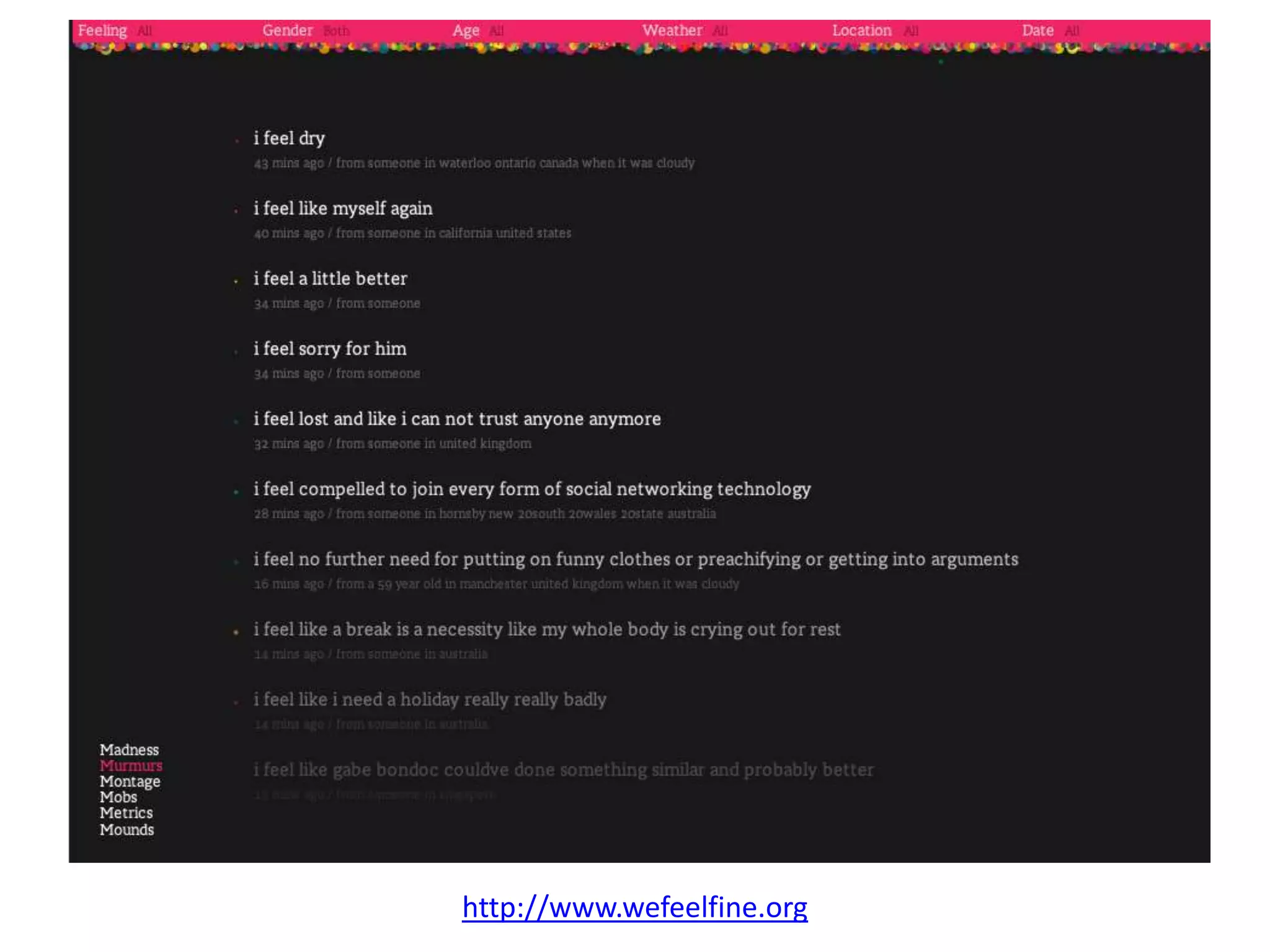Click the green dot beside the social networking sentence

[236, 492]
